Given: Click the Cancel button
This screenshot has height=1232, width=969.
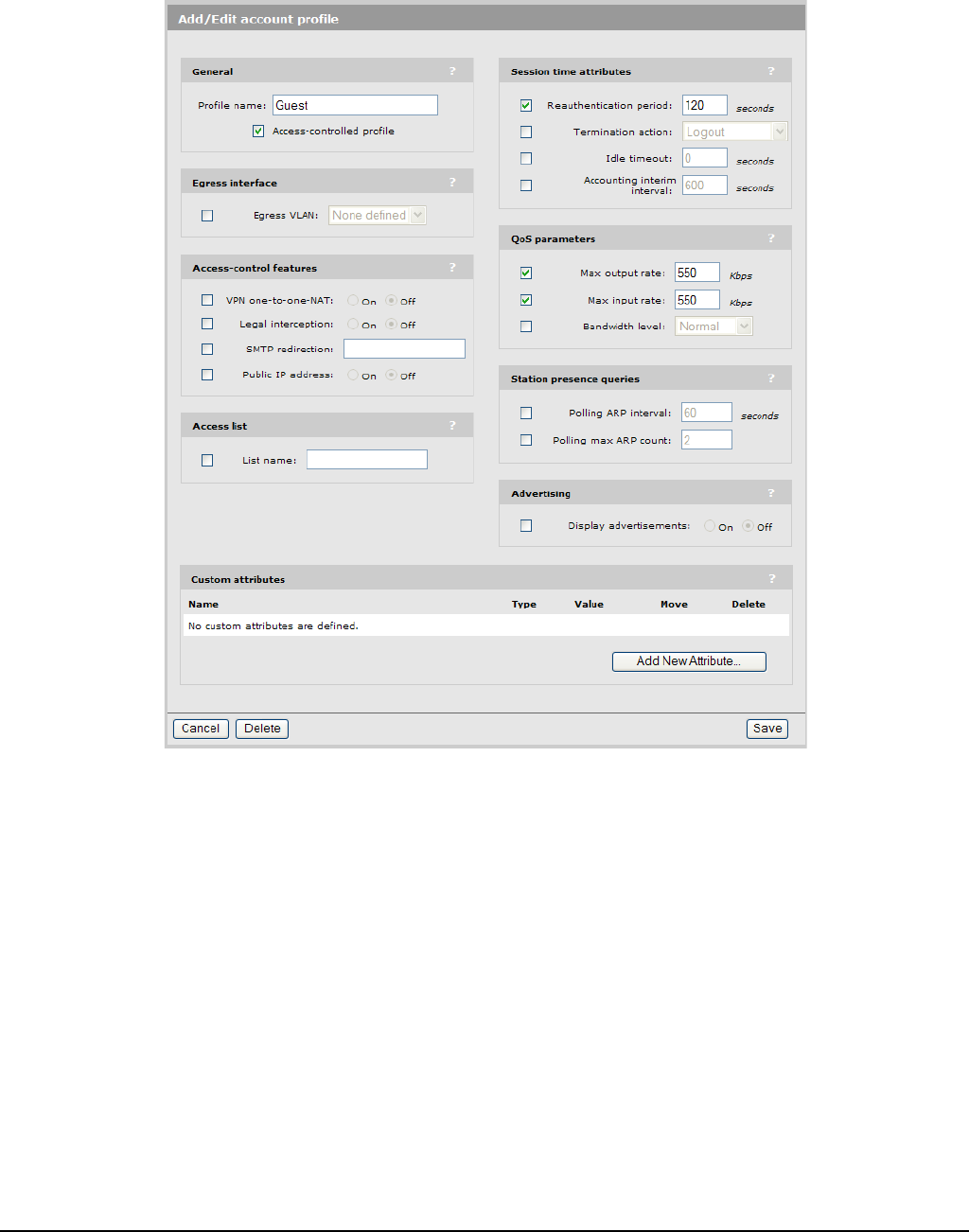Looking at the screenshot, I should pos(201,729).
